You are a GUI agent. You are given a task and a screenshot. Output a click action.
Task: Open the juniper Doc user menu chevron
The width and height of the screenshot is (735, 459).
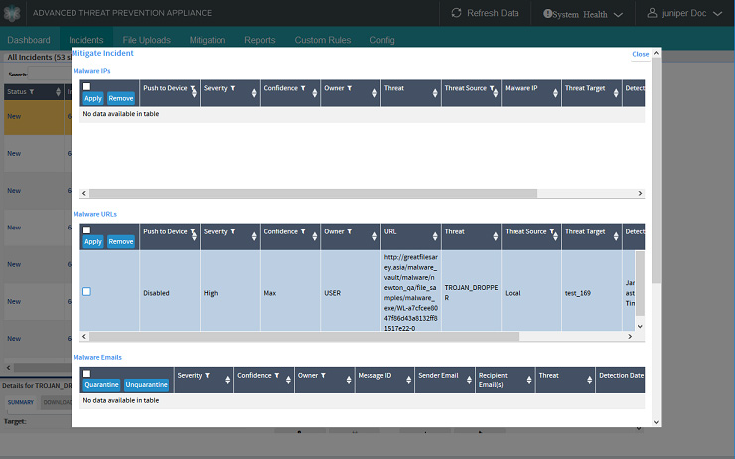coord(717,14)
